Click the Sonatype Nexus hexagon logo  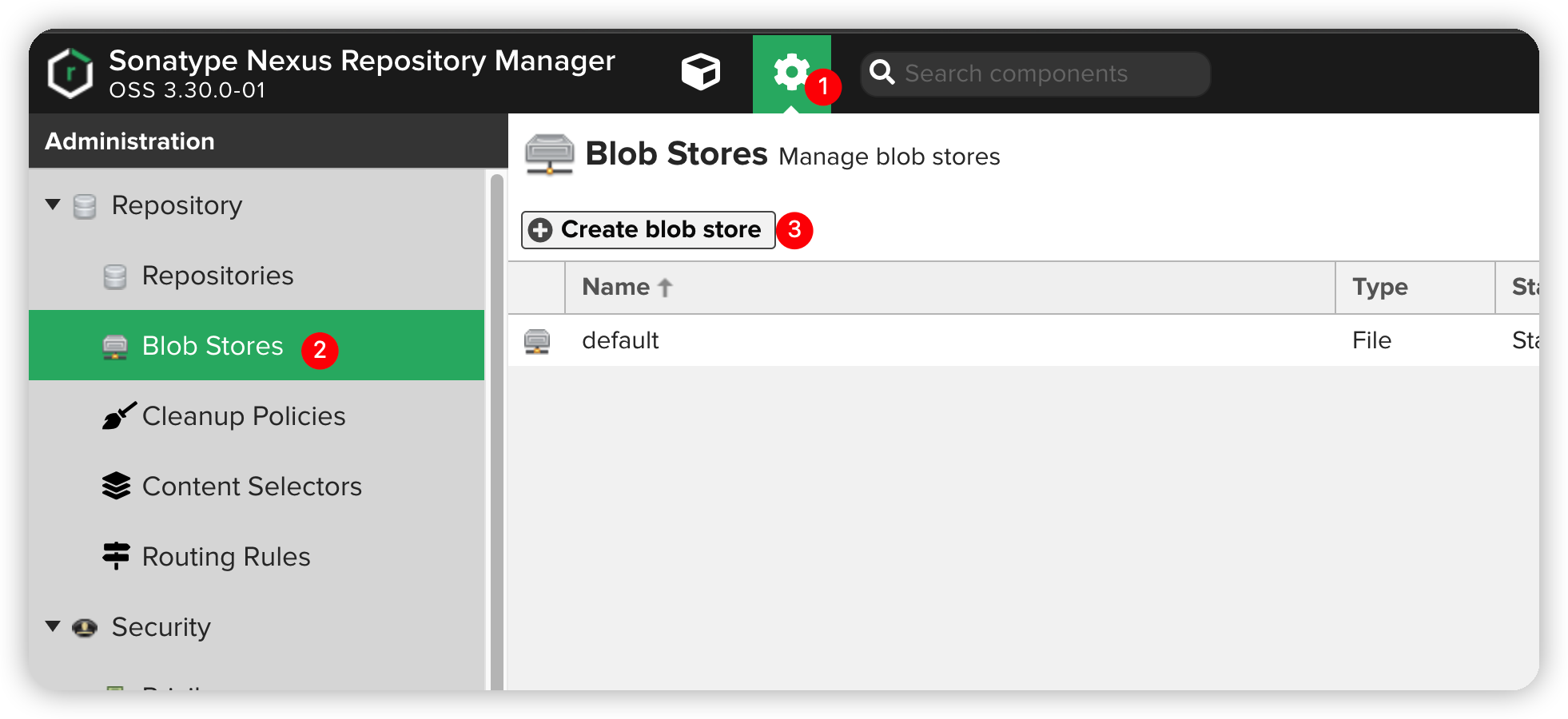70,73
